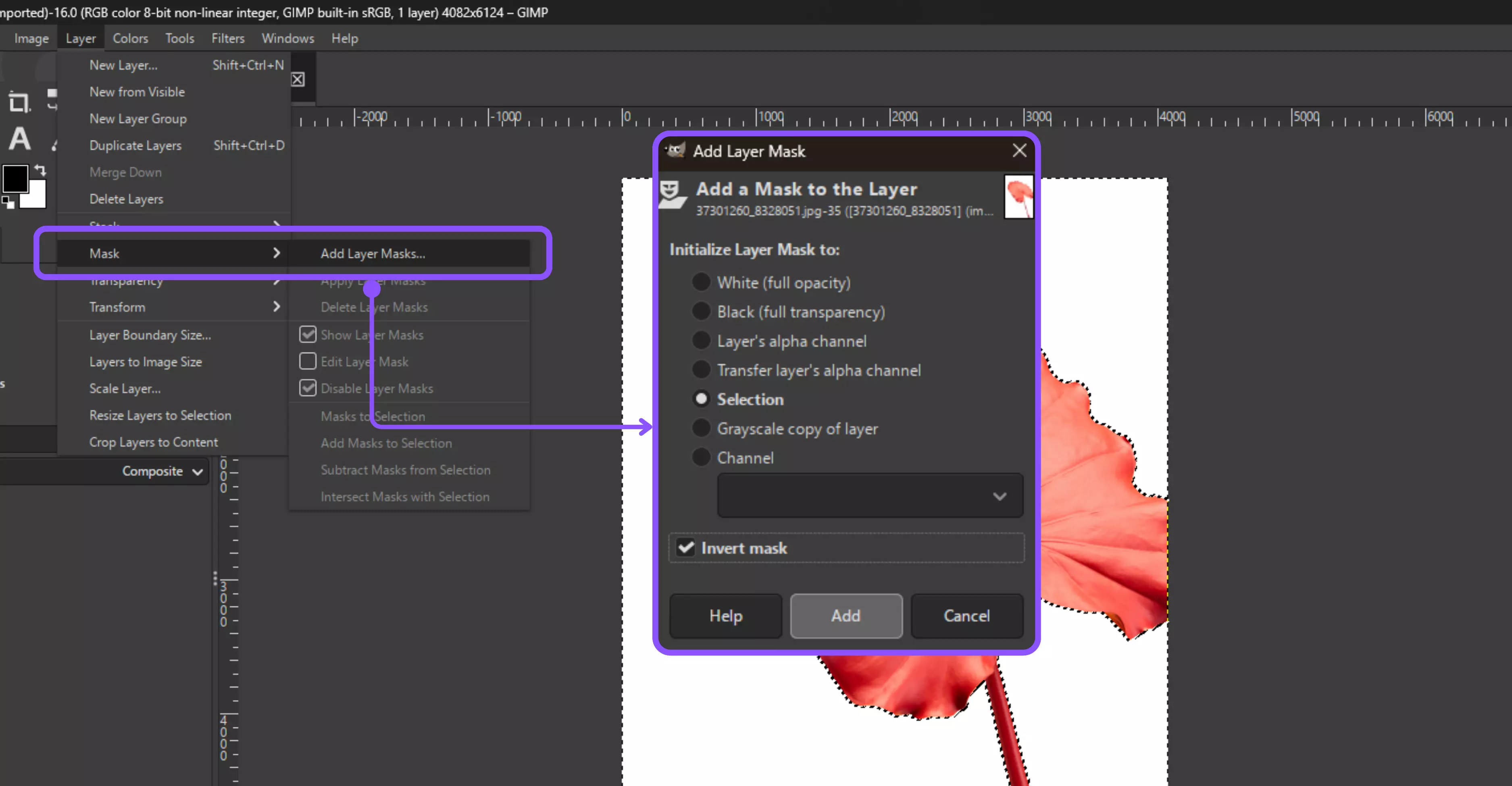Select Black (full transparency) radio option
The height and width of the screenshot is (786, 1512).
tap(701, 311)
